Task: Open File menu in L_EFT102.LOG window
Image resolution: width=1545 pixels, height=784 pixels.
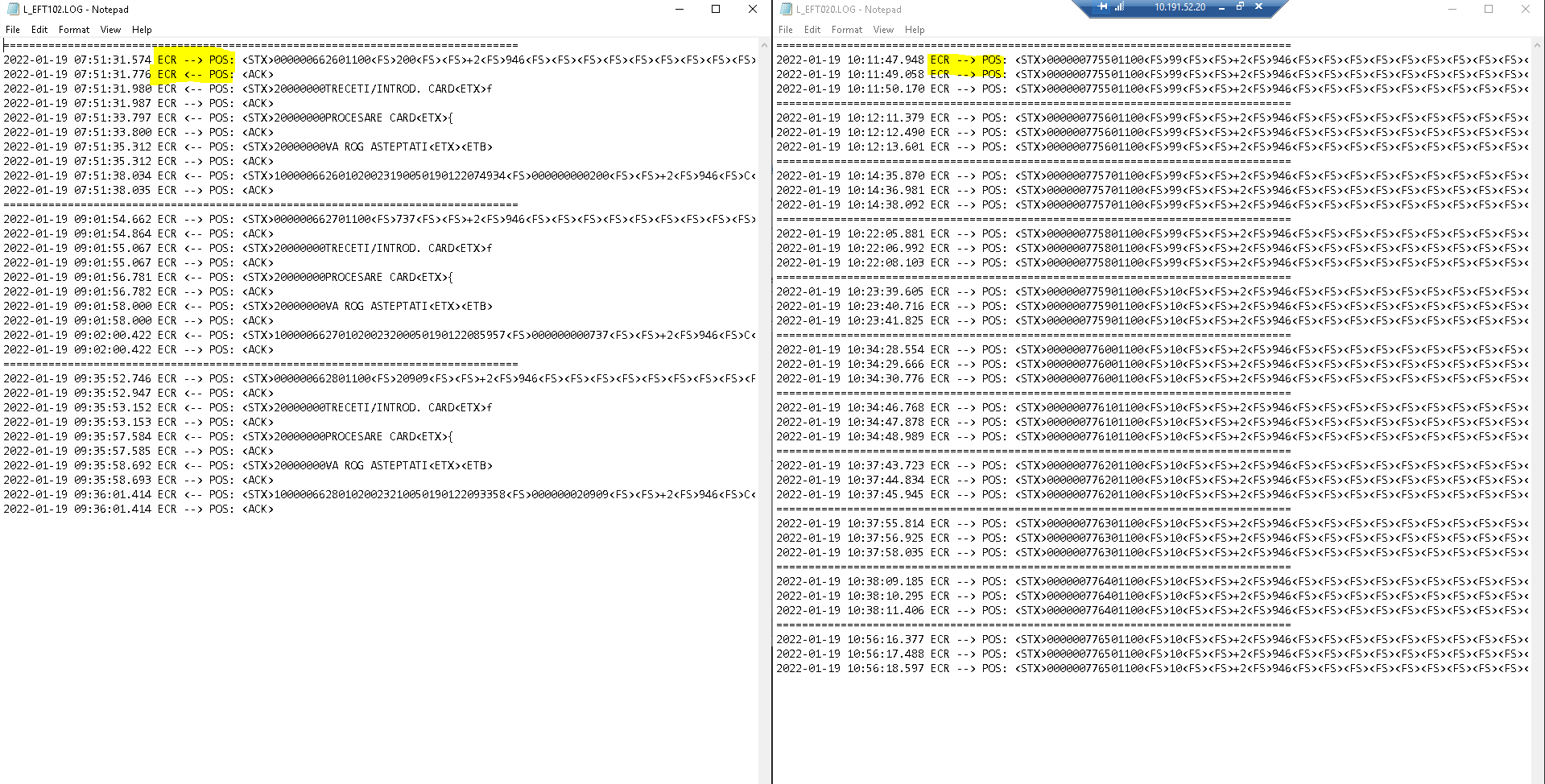Action: pos(13,30)
